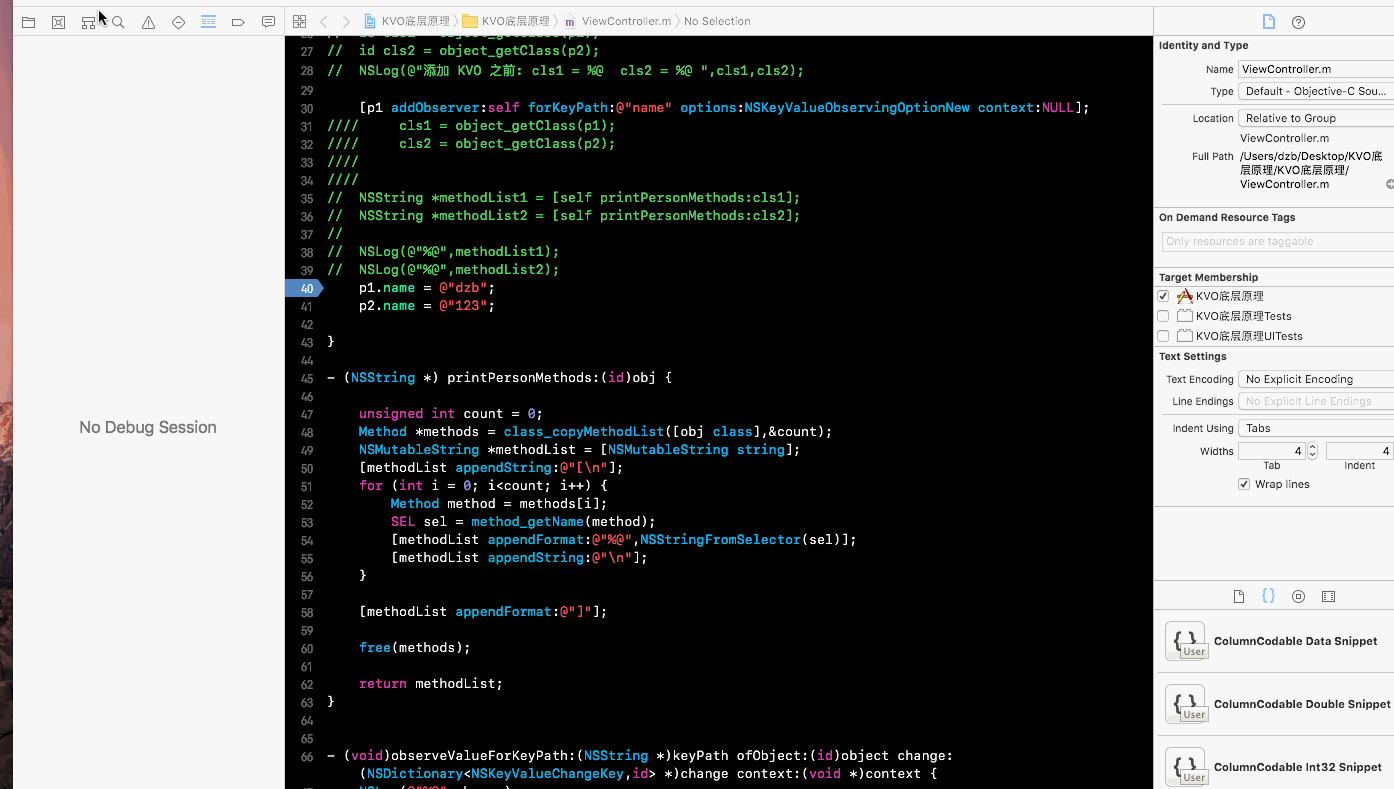Open the Location Relative to Group dropdown
The width and height of the screenshot is (1394, 789).
tap(1316, 118)
